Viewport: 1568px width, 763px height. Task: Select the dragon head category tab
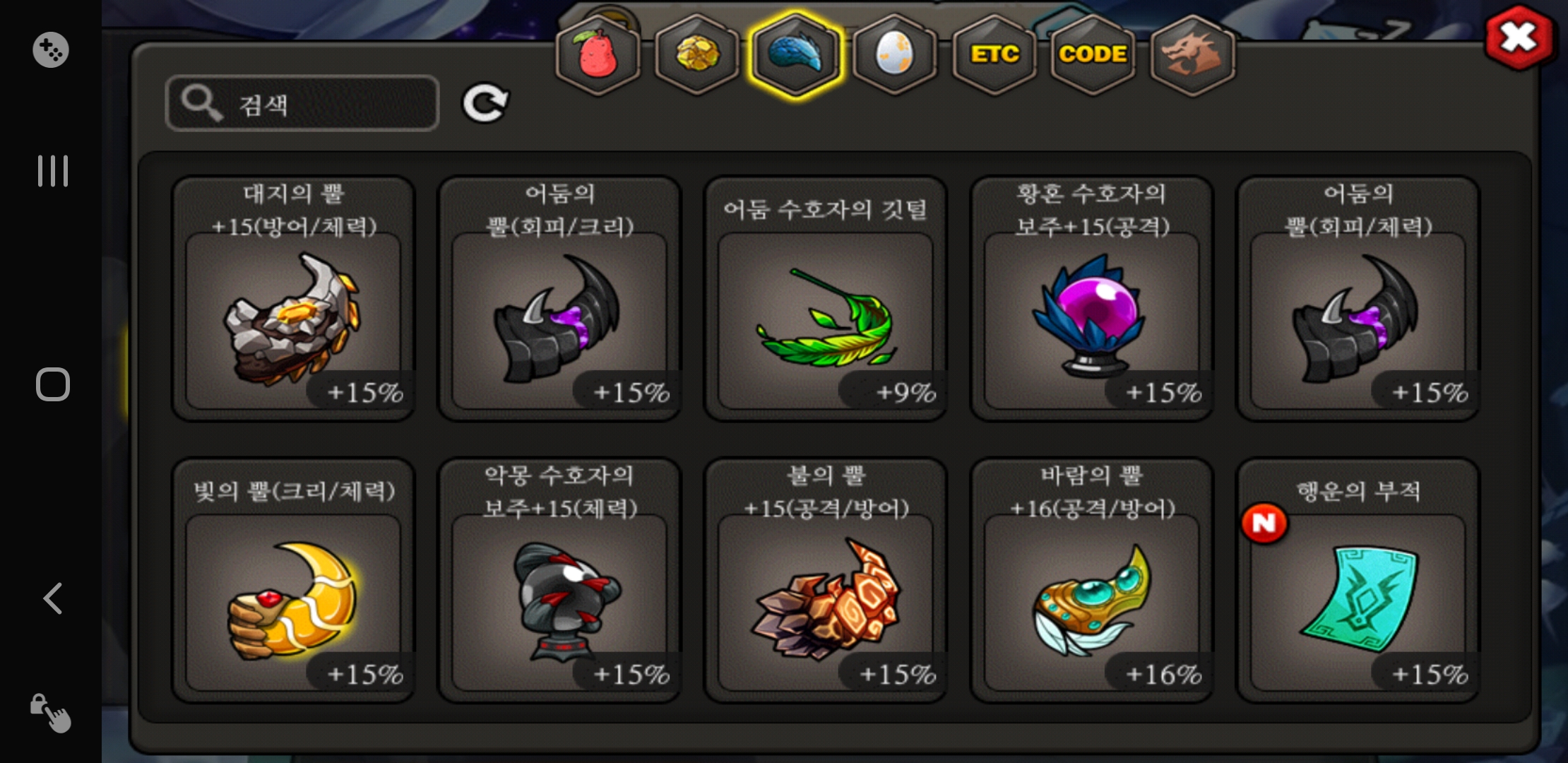(x=1192, y=54)
